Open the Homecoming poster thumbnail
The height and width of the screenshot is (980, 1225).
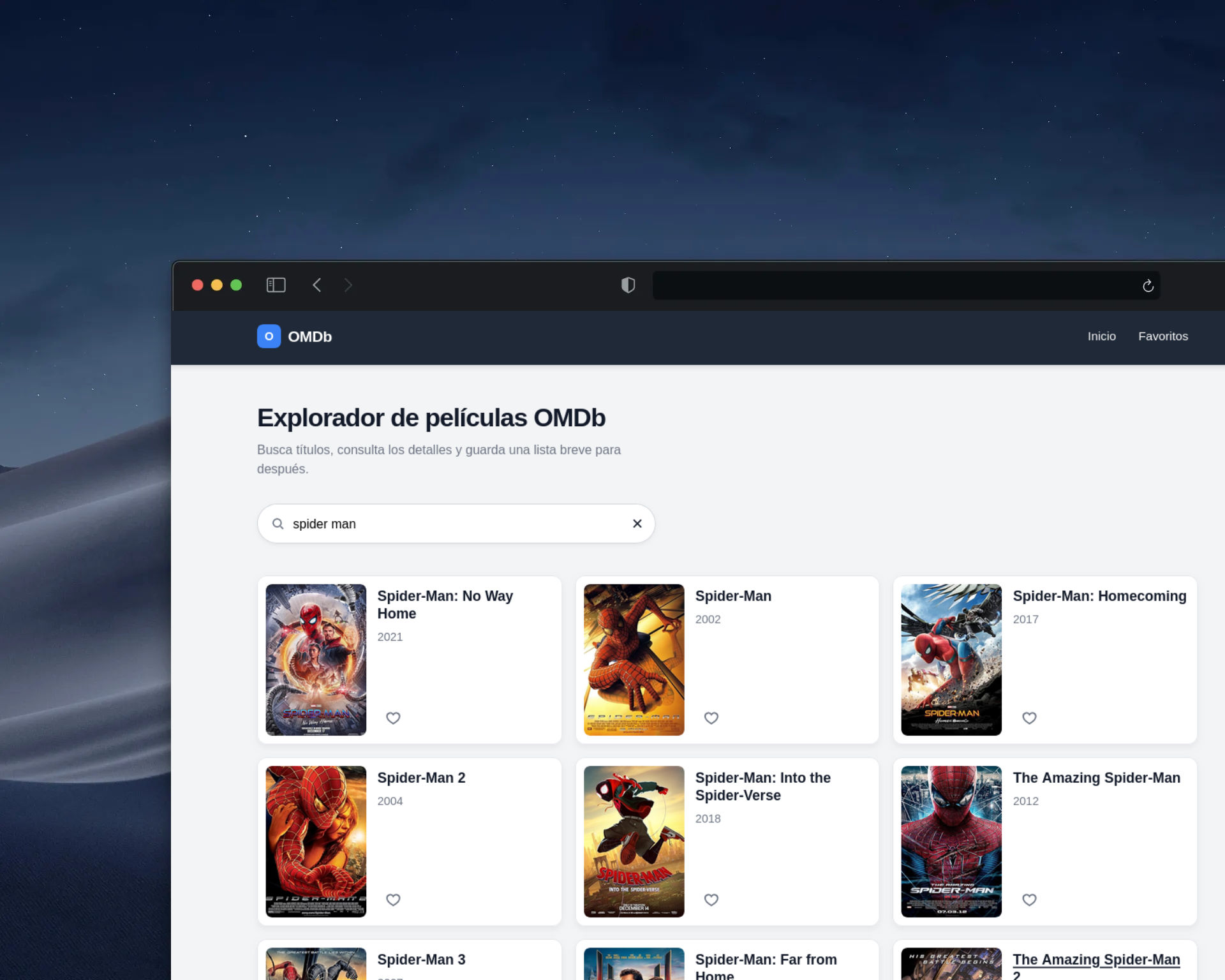click(951, 660)
